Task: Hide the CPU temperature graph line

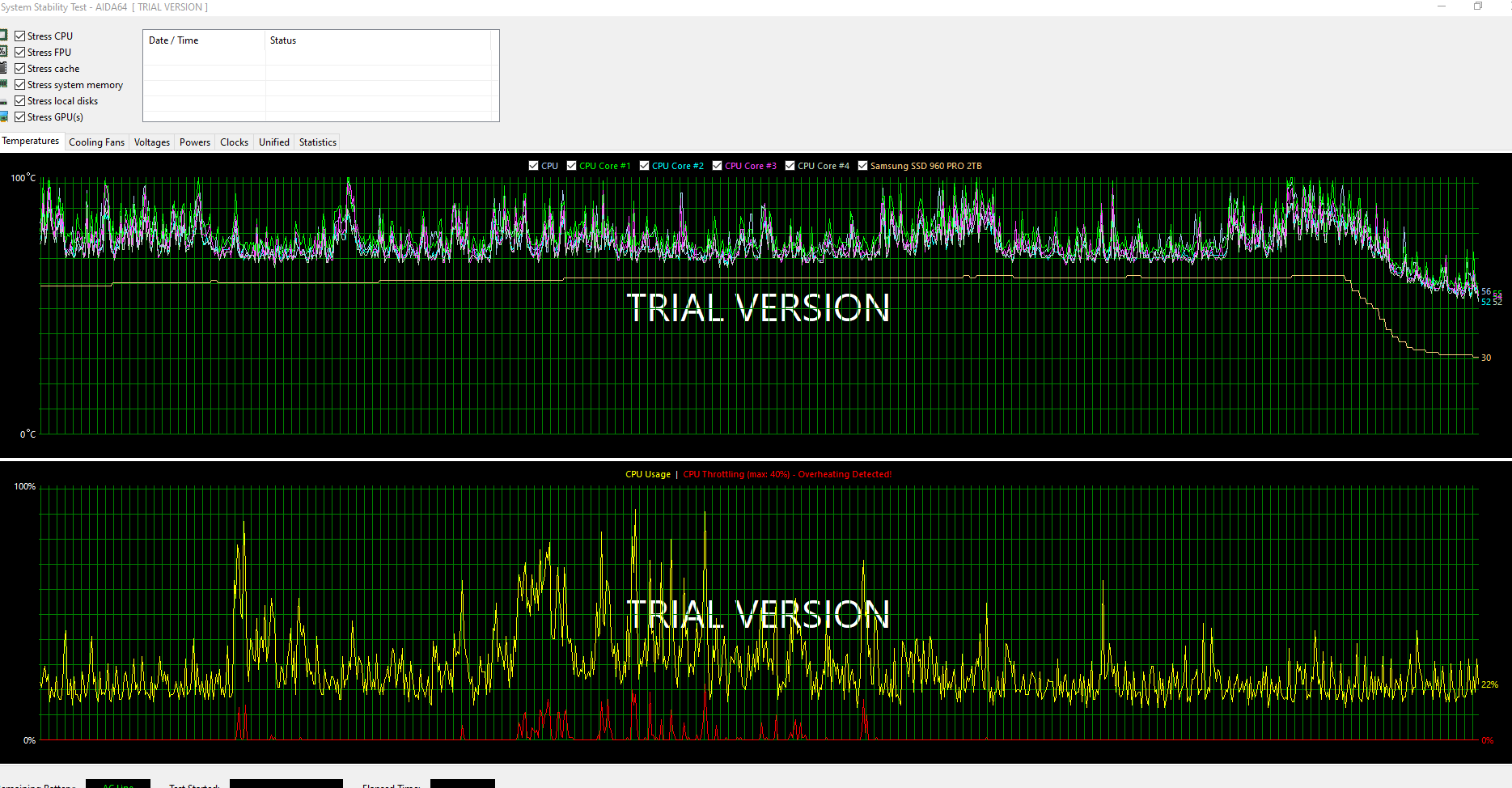Action: click(x=533, y=166)
